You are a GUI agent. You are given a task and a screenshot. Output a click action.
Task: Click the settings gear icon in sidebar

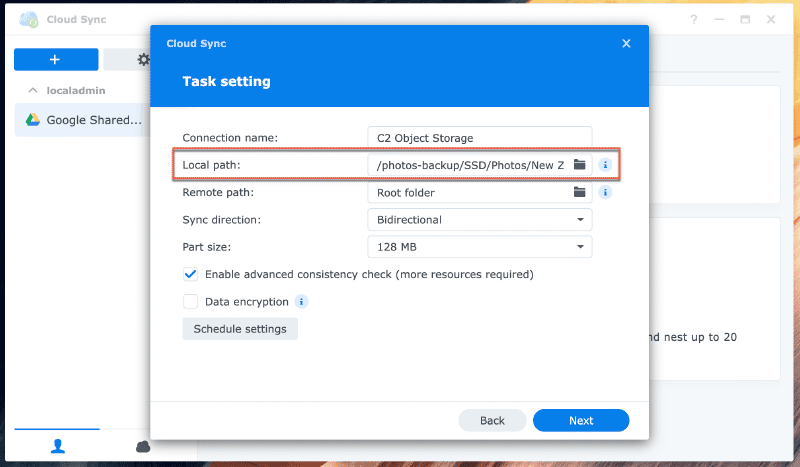pos(143,60)
